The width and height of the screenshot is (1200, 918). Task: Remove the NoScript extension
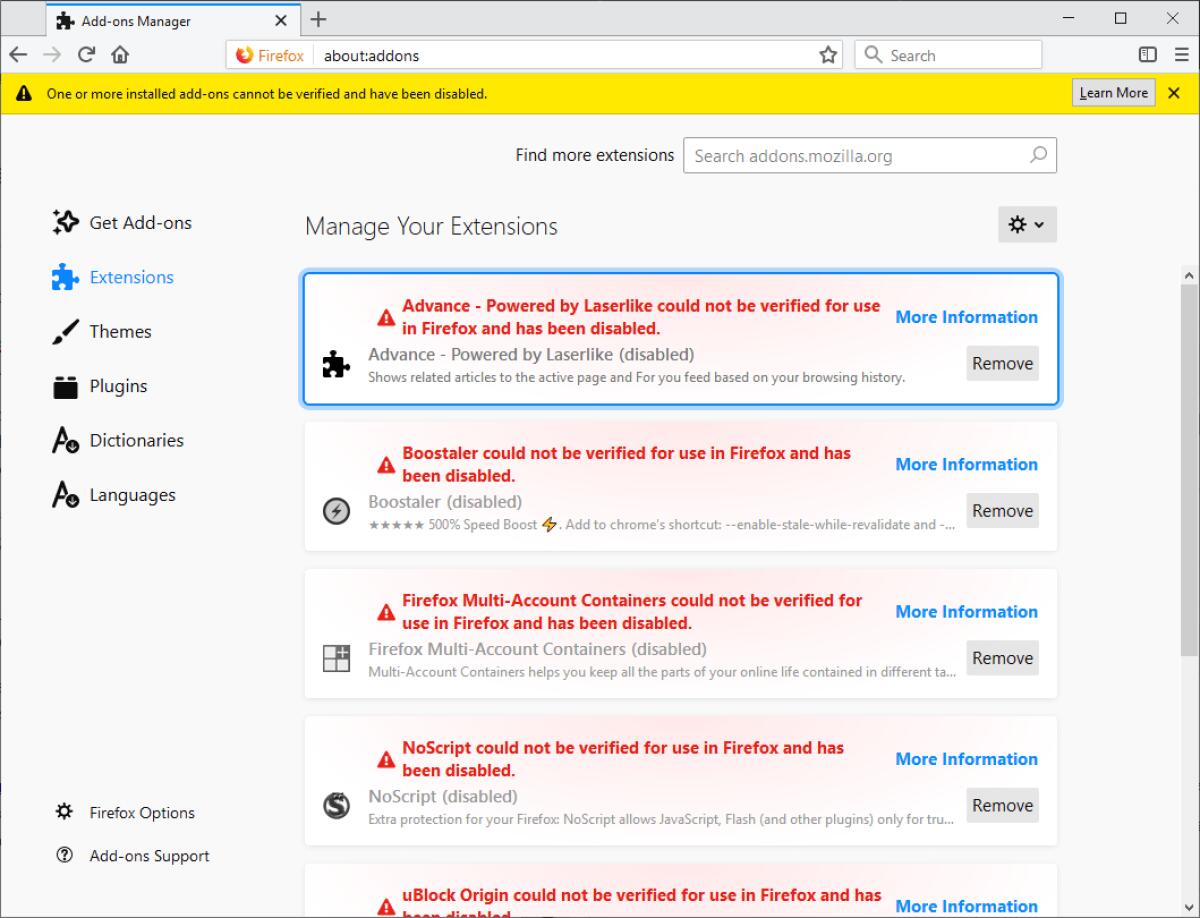1002,805
